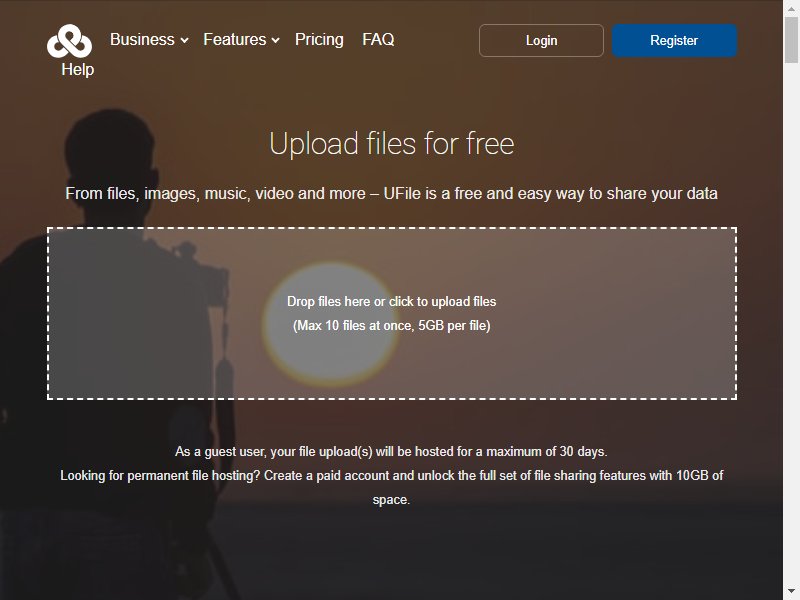Viewport: 800px width, 600px height.
Task: Click the 'Upload files for free' heading
Action: [392, 143]
